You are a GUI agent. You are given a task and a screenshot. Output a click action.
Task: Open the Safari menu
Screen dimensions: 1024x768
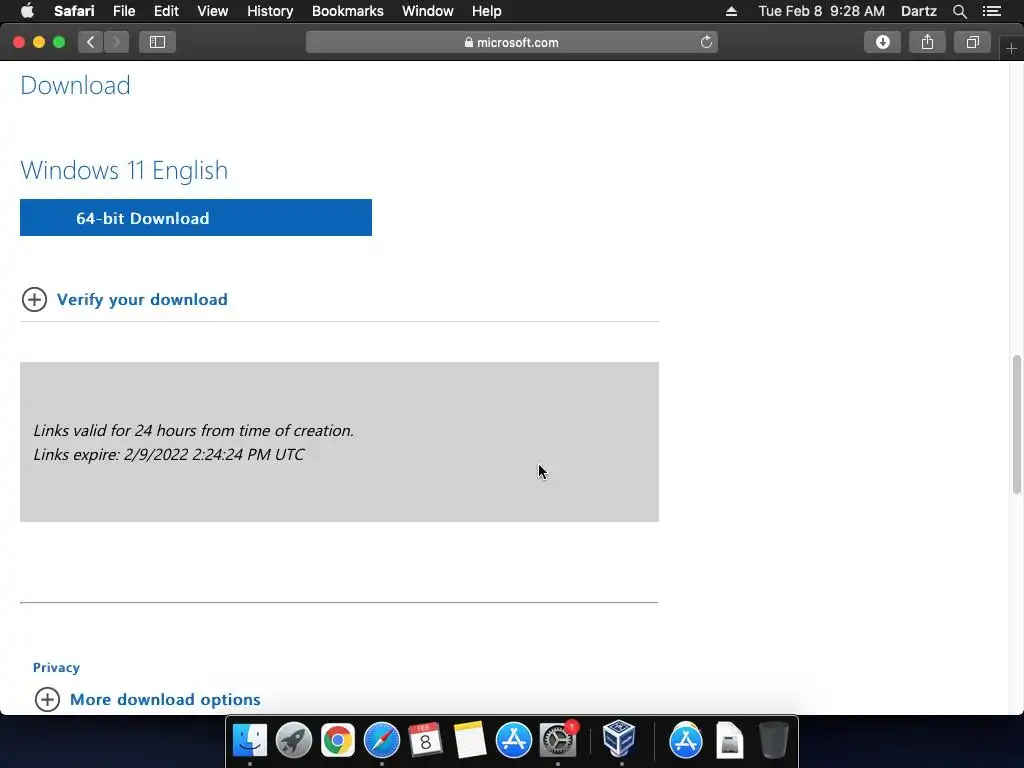[x=74, y=11]
